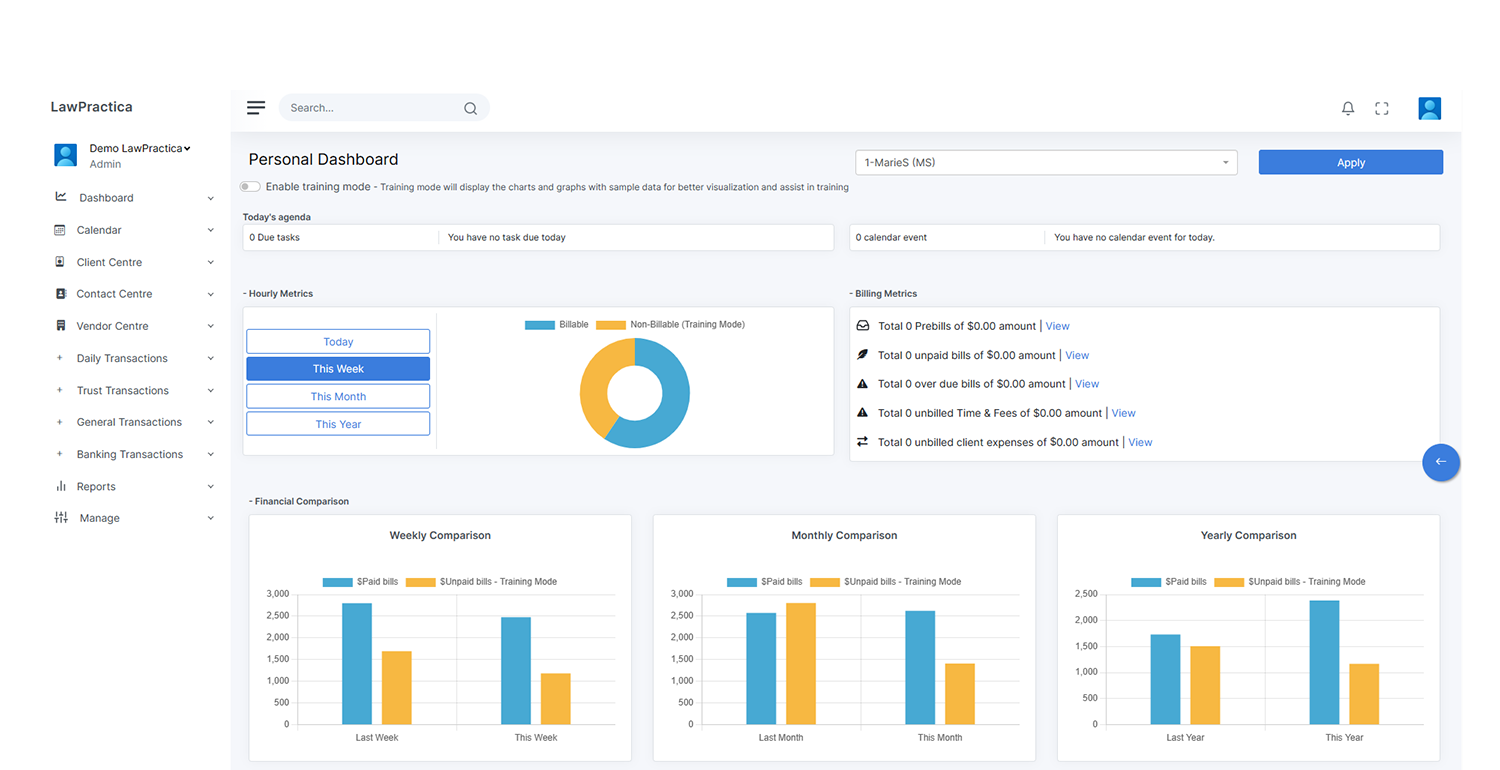Click the Vendor Centre sidebar icon
Viewport: 1500px width, 770px height.
point(60,326)
